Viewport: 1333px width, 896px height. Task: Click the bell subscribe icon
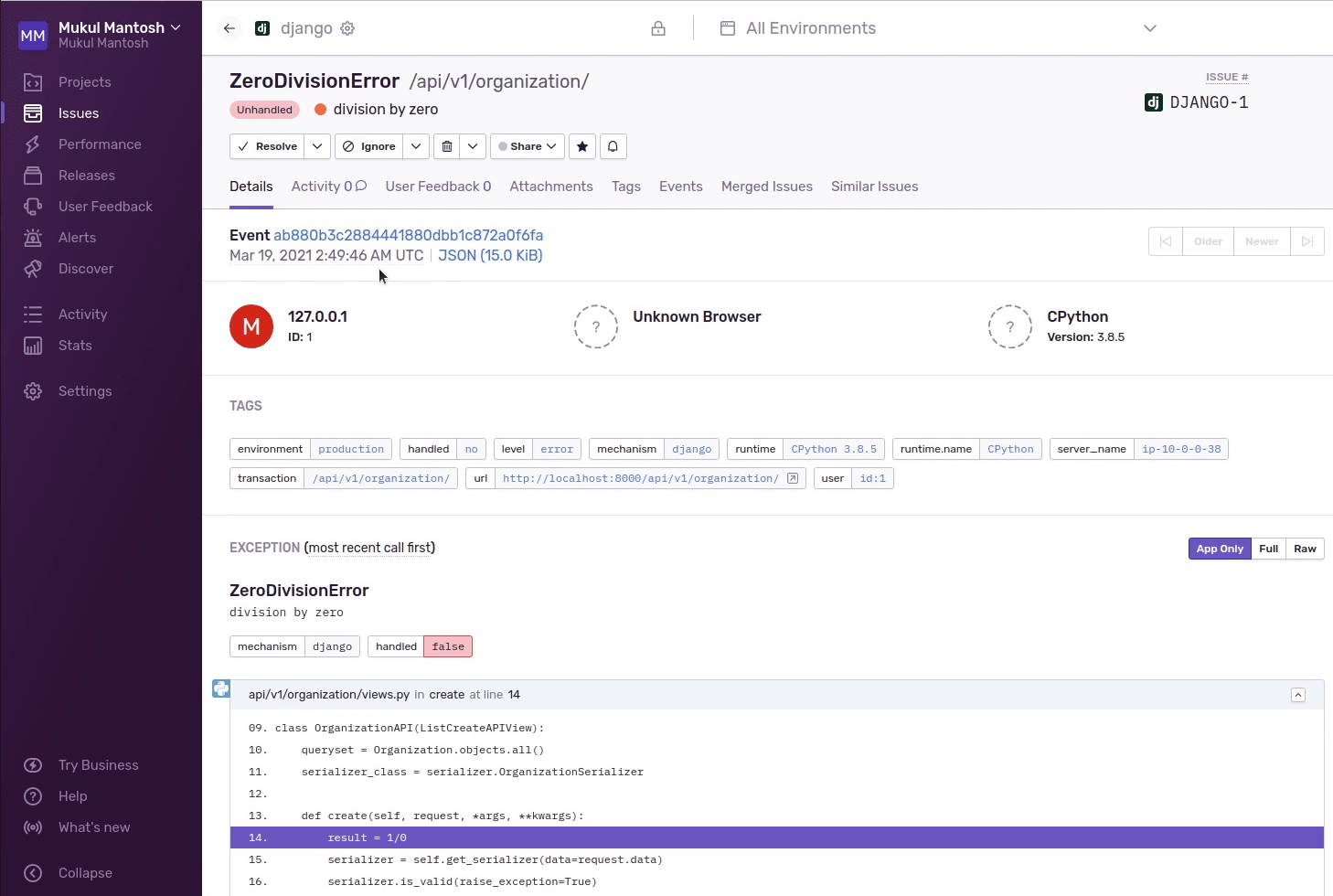(613, 146)
